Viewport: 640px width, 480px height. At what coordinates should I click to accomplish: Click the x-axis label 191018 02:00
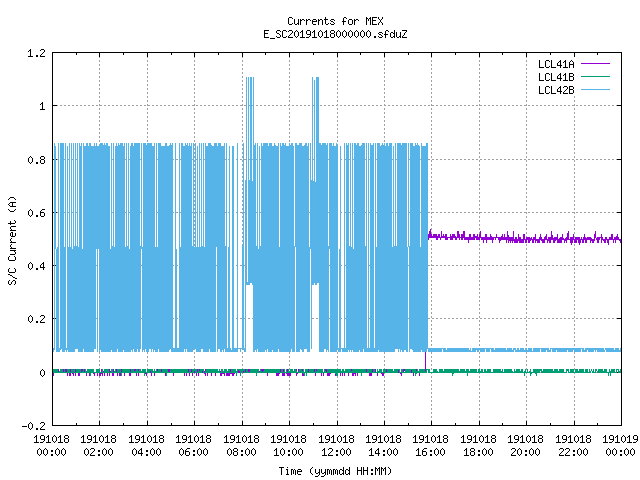98,446
